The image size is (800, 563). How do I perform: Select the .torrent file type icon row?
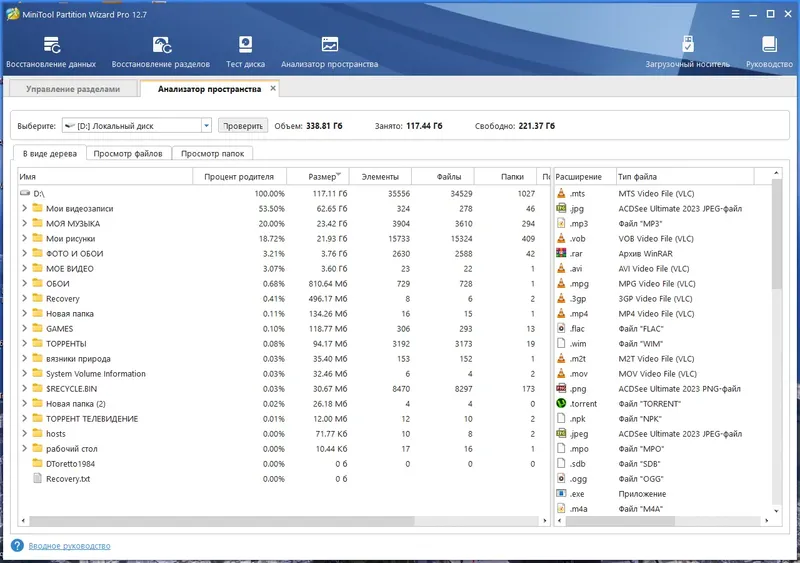562,403
